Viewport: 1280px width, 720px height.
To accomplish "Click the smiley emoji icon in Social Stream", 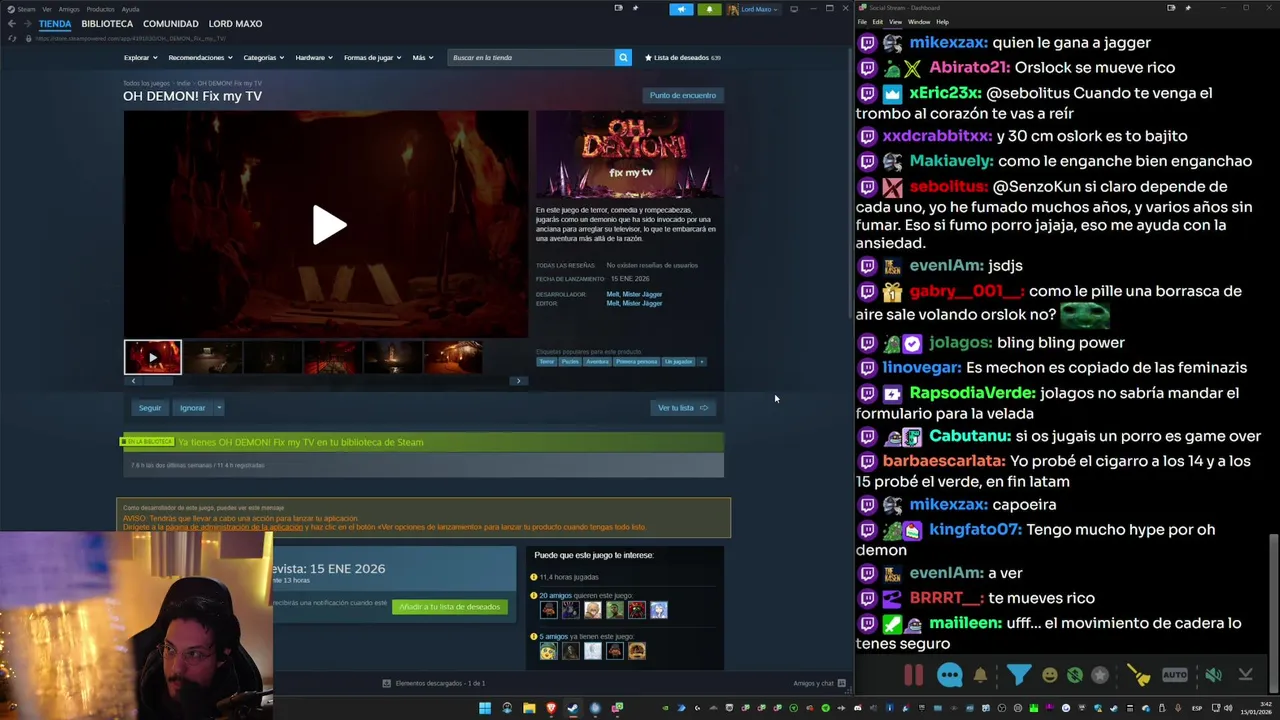I will click(1049, 675).
